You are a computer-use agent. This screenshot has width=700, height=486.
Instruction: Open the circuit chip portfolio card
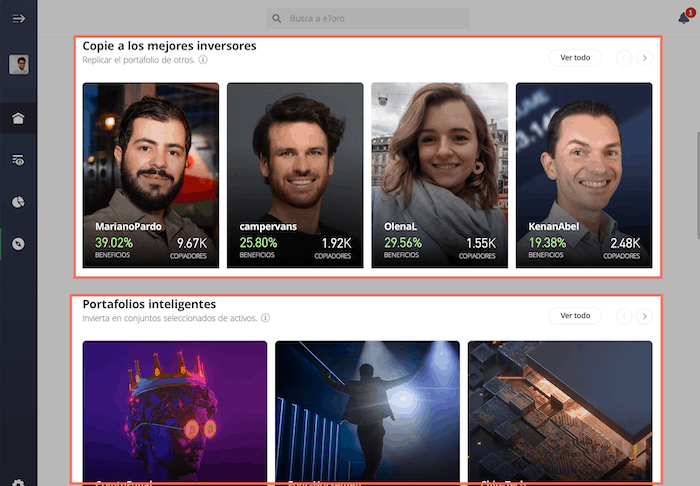(560, 413)
